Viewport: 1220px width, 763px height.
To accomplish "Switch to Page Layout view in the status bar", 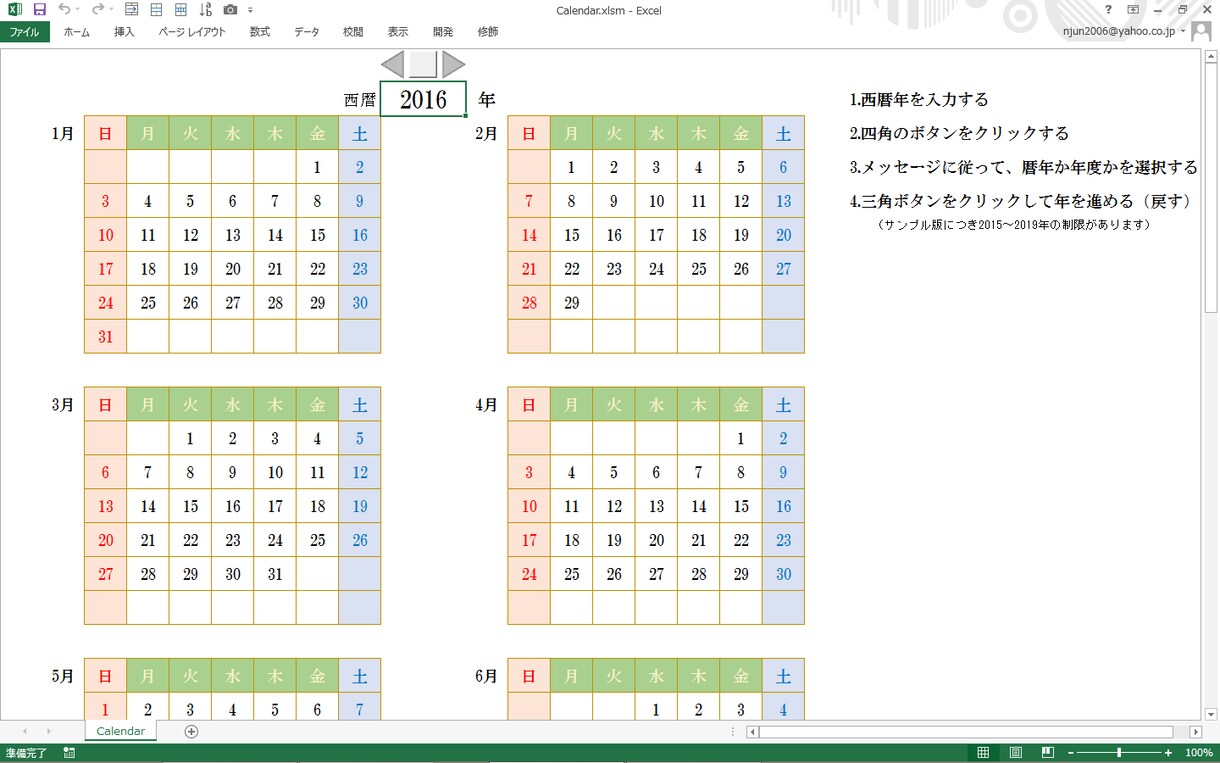I will coord(1015,753).
